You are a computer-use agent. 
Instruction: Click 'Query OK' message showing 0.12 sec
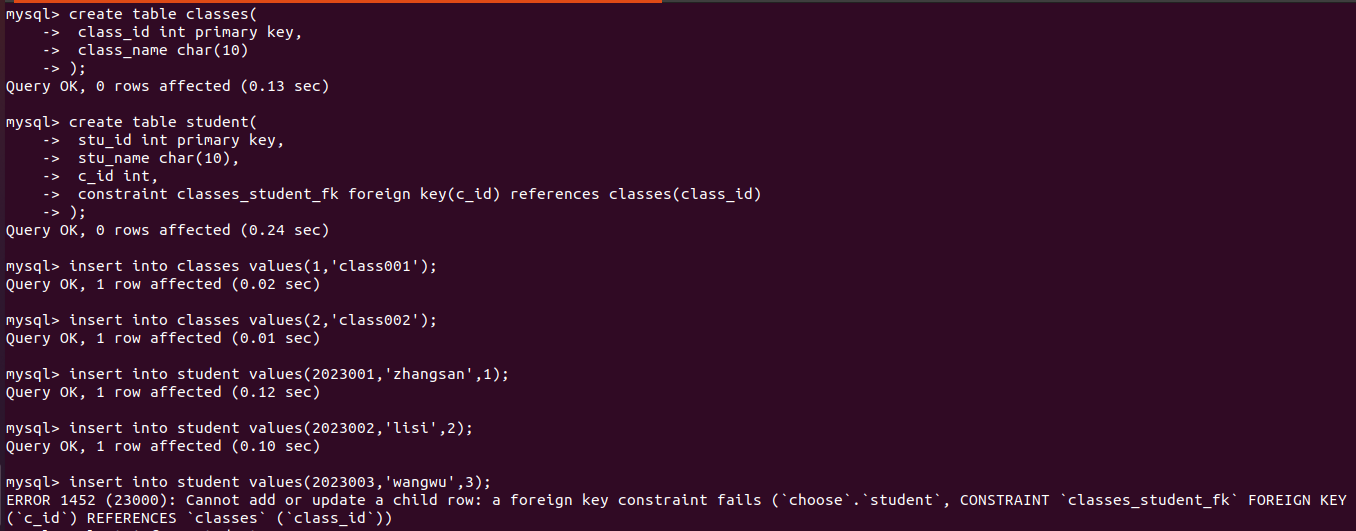click(163, 392)
